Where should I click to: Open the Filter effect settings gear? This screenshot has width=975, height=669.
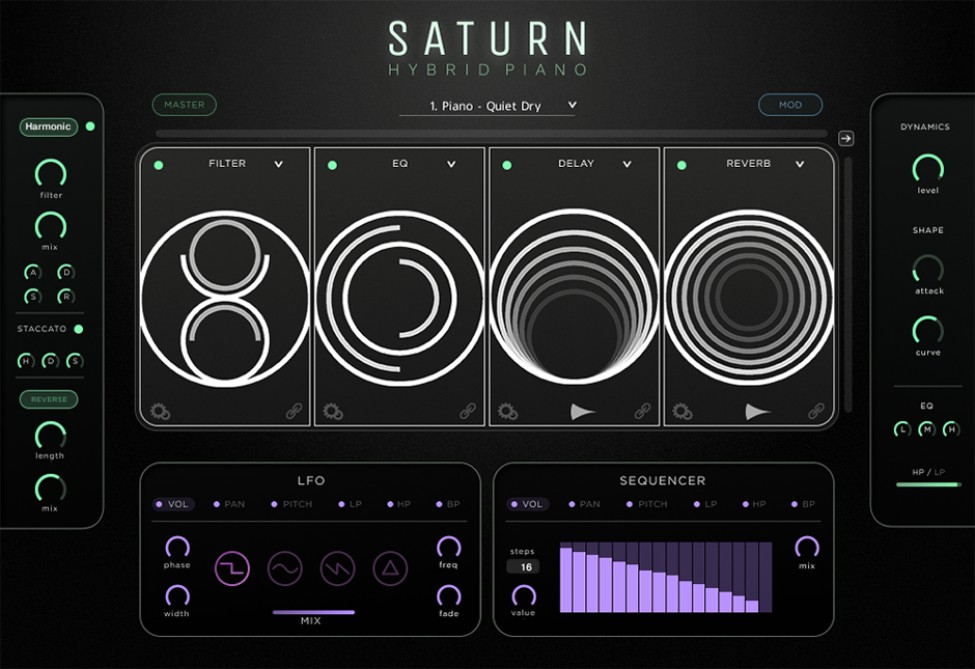[157, 409]
